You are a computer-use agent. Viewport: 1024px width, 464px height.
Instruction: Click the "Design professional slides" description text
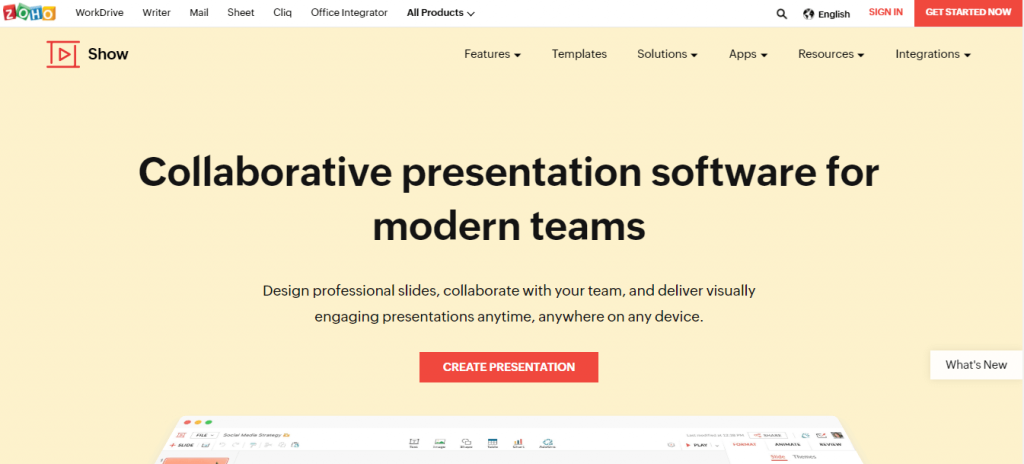point(509,304)
